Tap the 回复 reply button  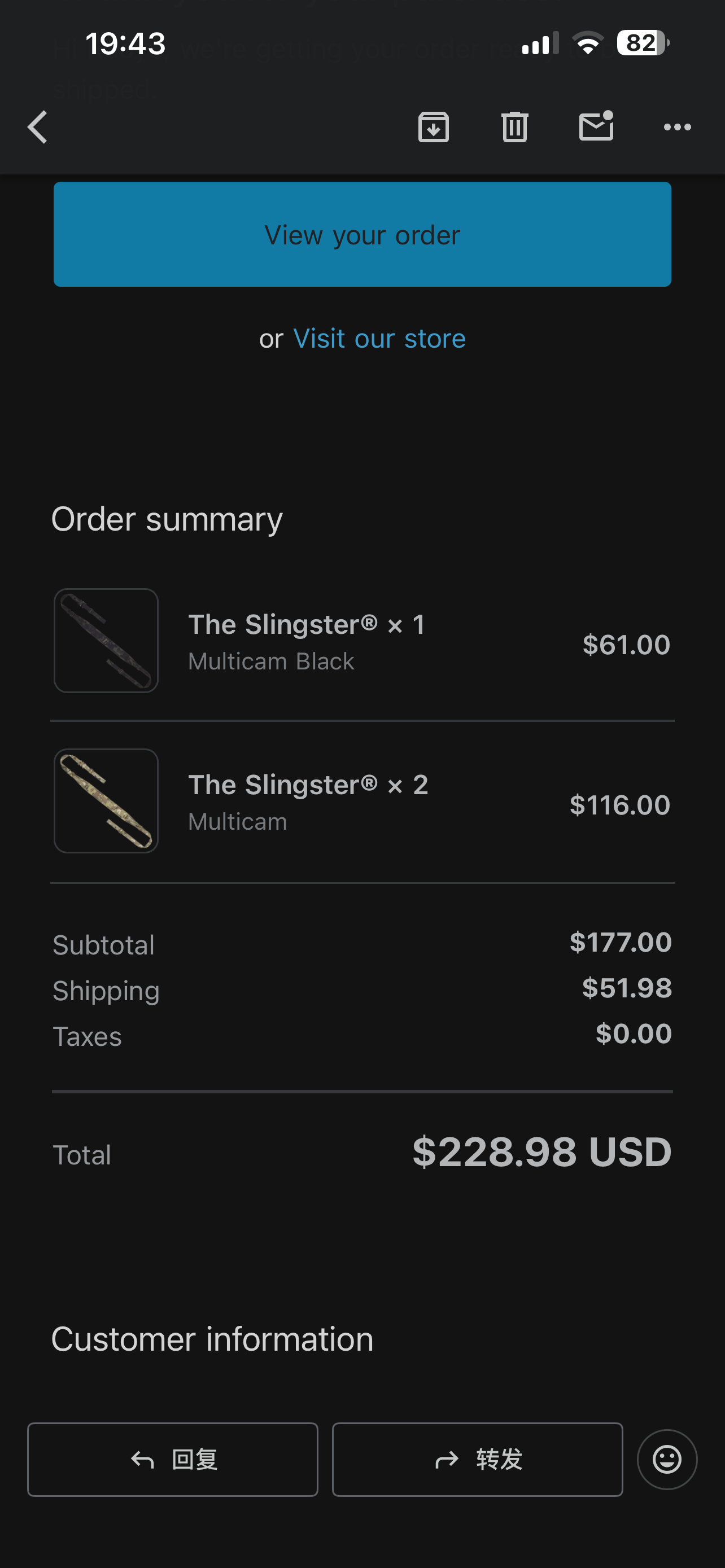pos(173,1459)
